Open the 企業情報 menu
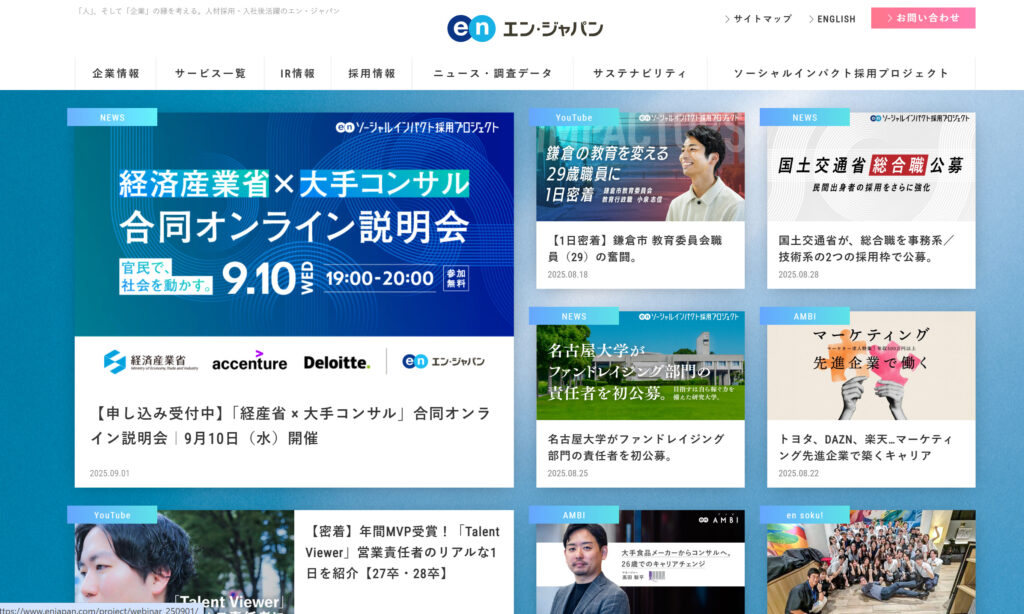This screenshot has width=1024, height=614. coord(116,73)
